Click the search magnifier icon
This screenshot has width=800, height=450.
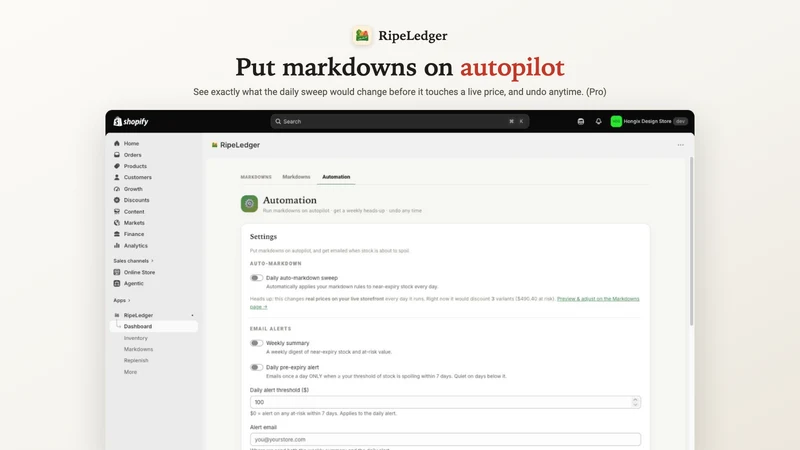tap(278, 121)
